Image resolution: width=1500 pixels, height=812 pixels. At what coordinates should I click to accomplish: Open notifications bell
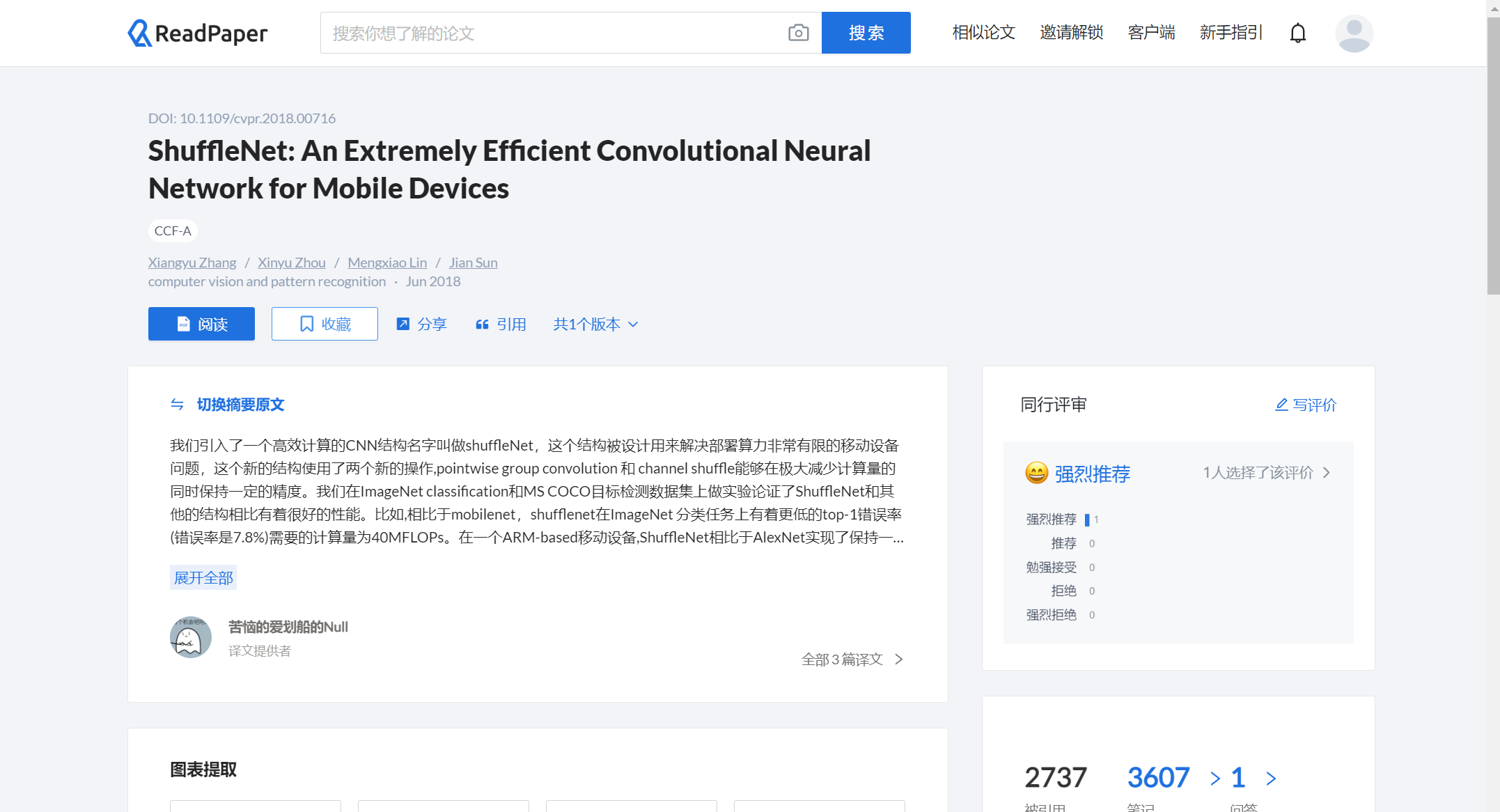(x=1297, y=33)
